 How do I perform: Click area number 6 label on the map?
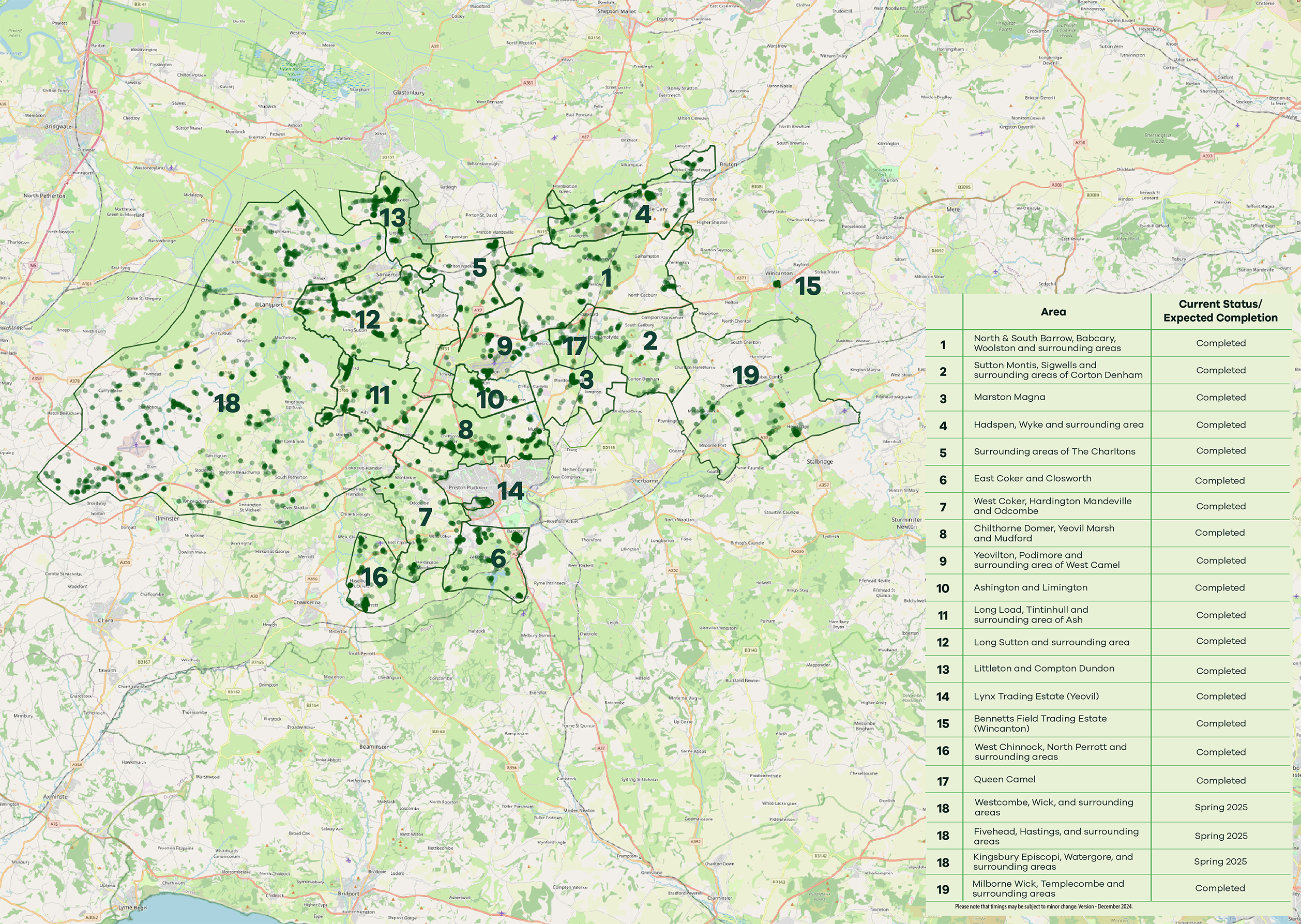[498, 559]
